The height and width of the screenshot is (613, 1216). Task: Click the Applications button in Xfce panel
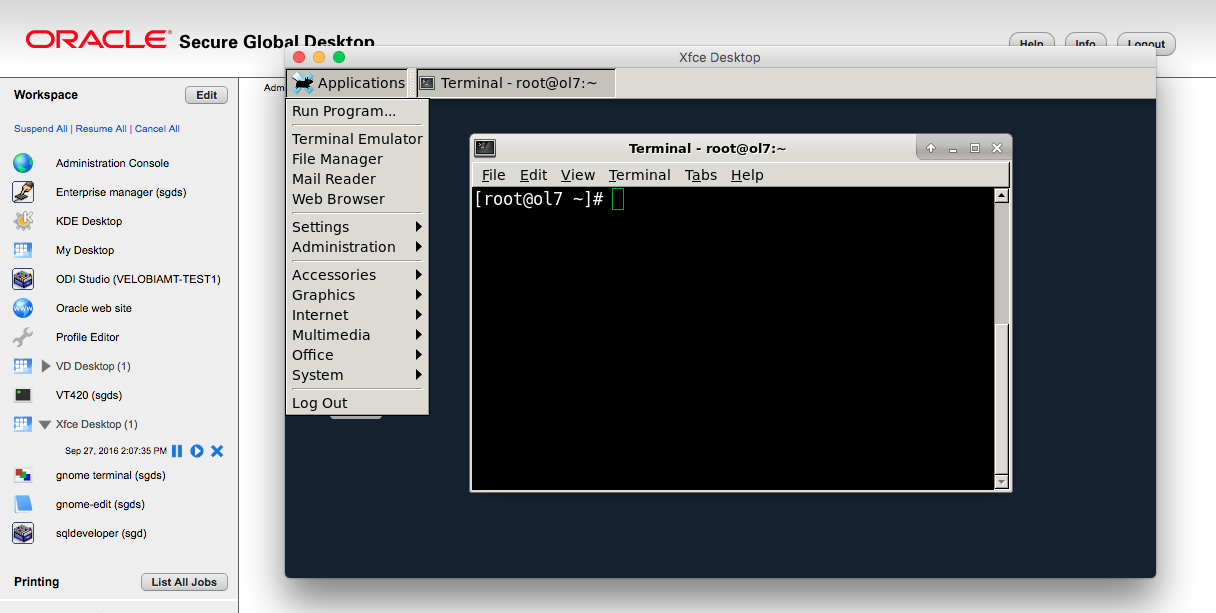click(349, 83)
